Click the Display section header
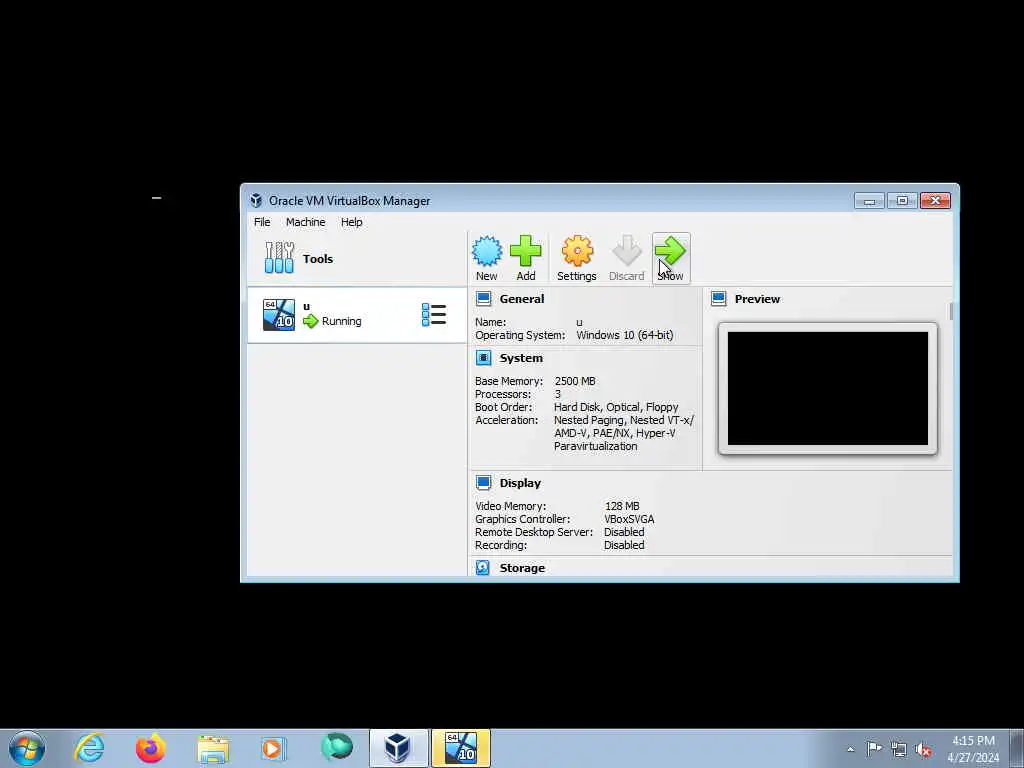 tap(520, 483)
